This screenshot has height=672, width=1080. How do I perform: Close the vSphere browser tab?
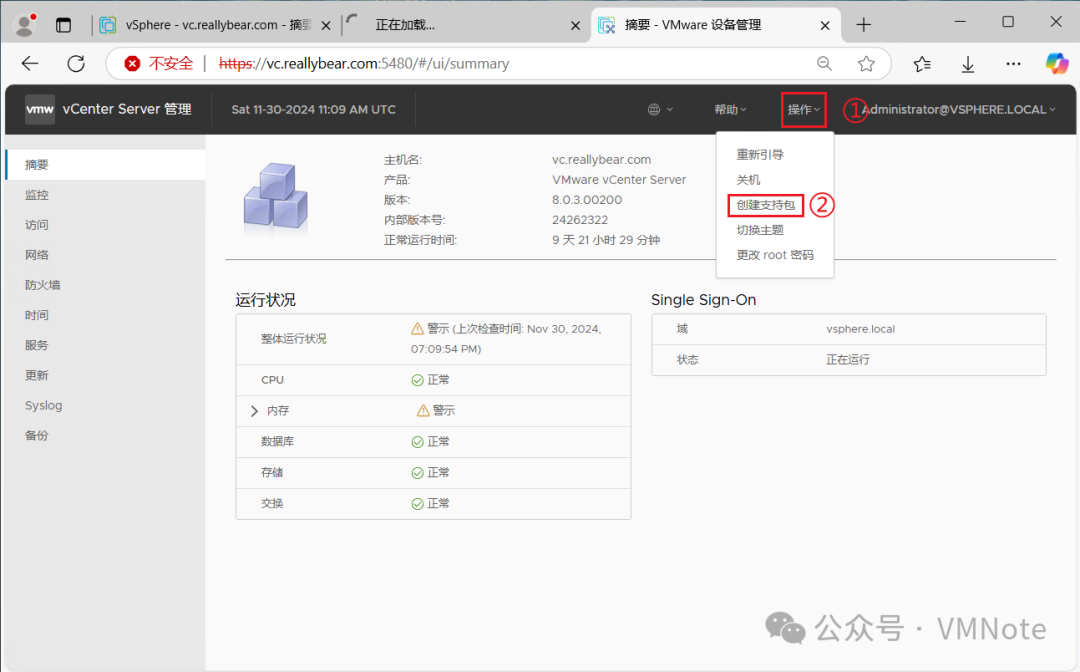(326, 25)
